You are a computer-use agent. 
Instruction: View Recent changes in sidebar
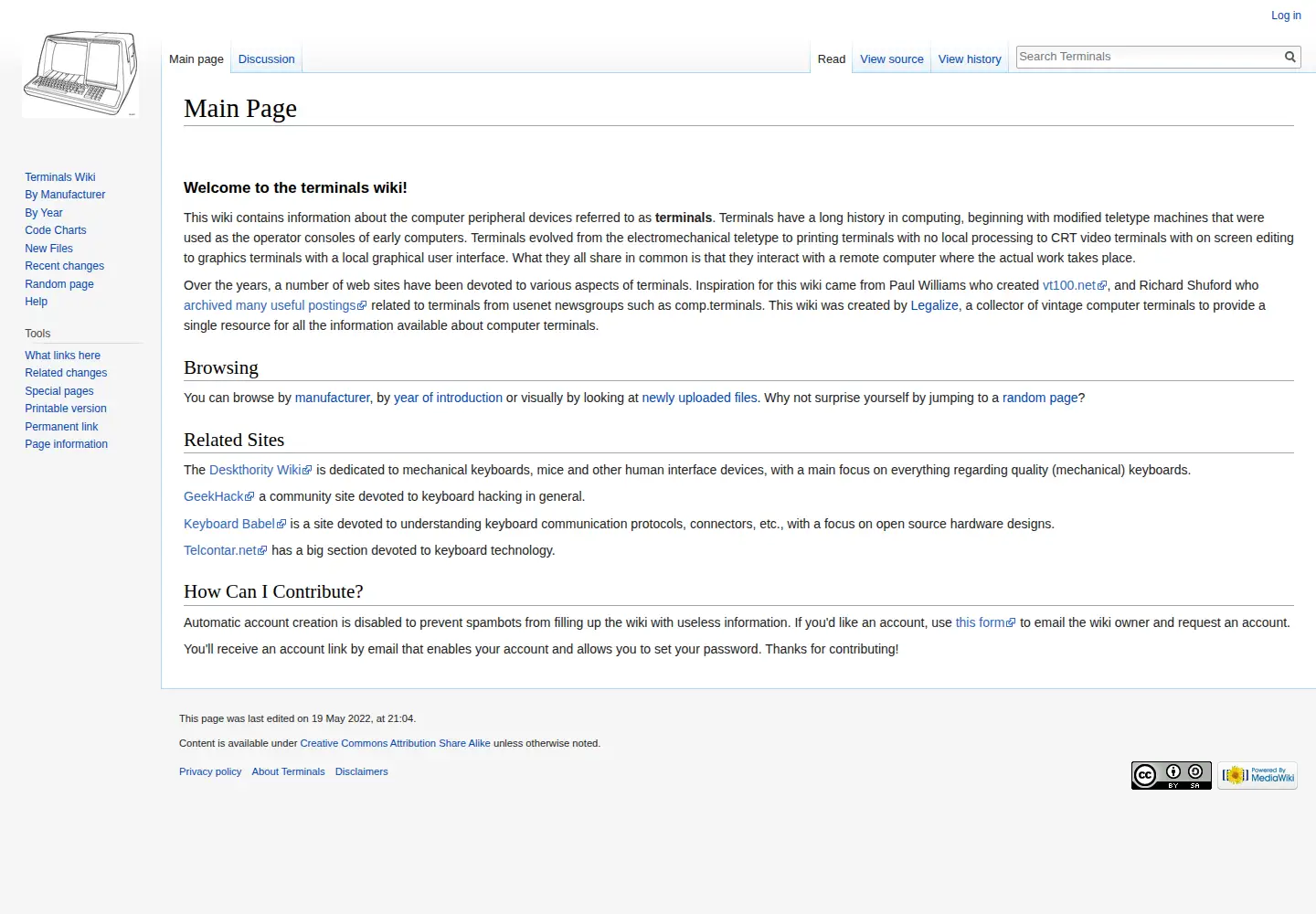click(x=64, y=266)
